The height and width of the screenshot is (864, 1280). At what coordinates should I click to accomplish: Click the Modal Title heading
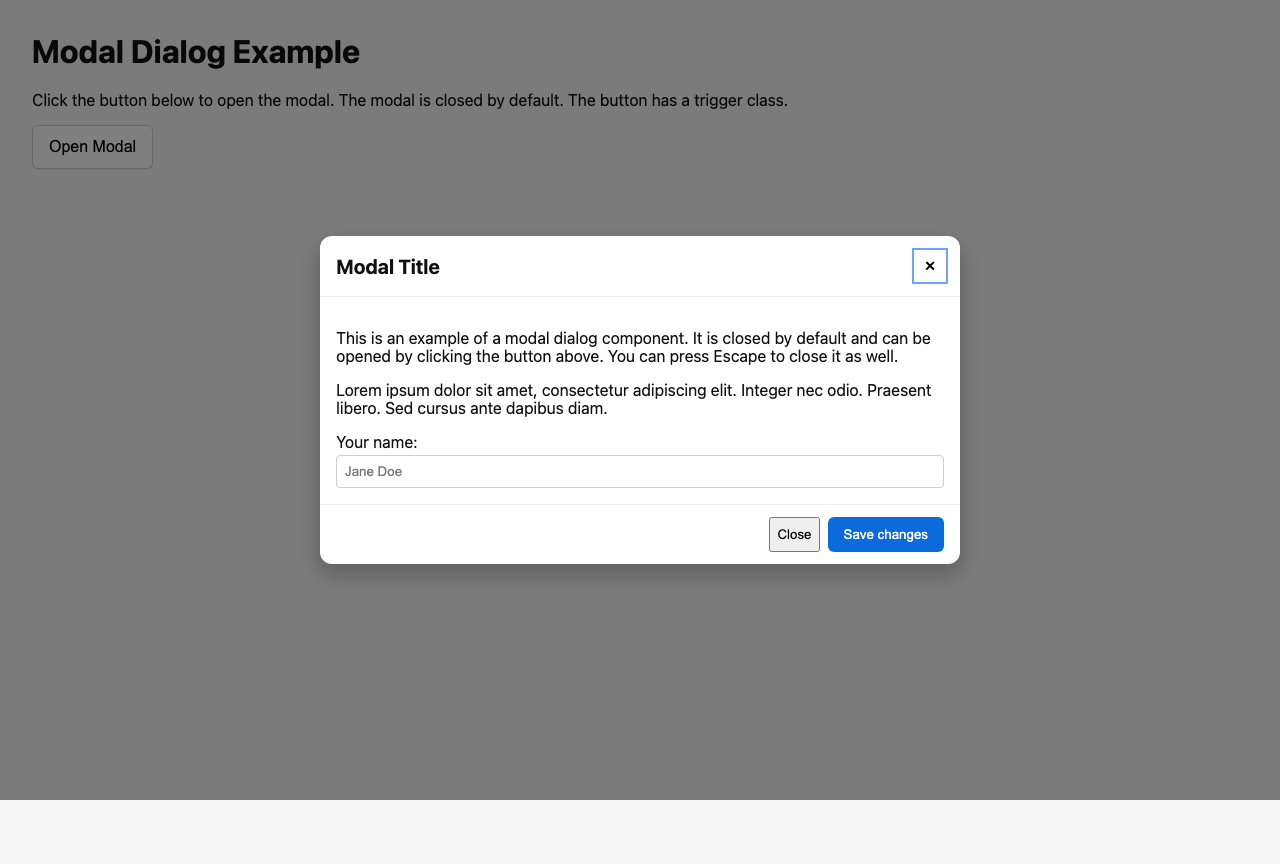(x=387, y=267)
